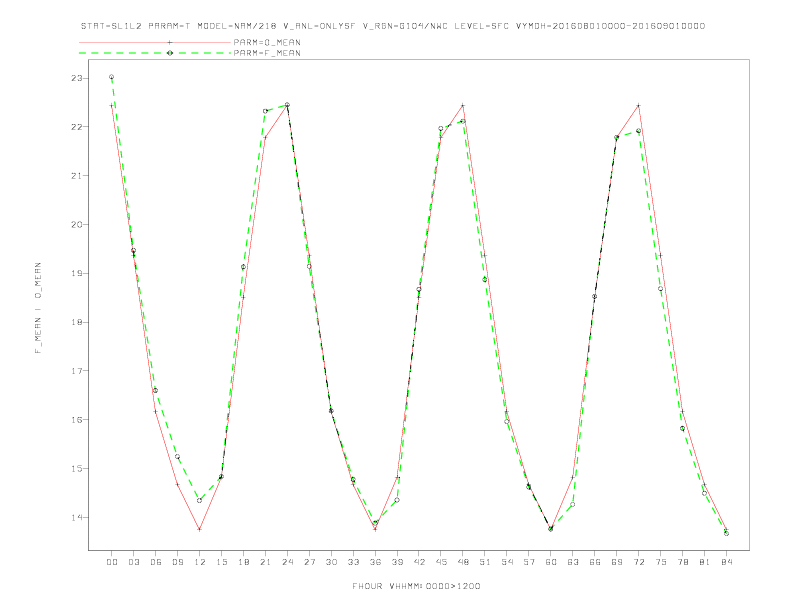Click y-axis tick label 20
Viewport: 792px width, 612px height.
tap(77, 224)
